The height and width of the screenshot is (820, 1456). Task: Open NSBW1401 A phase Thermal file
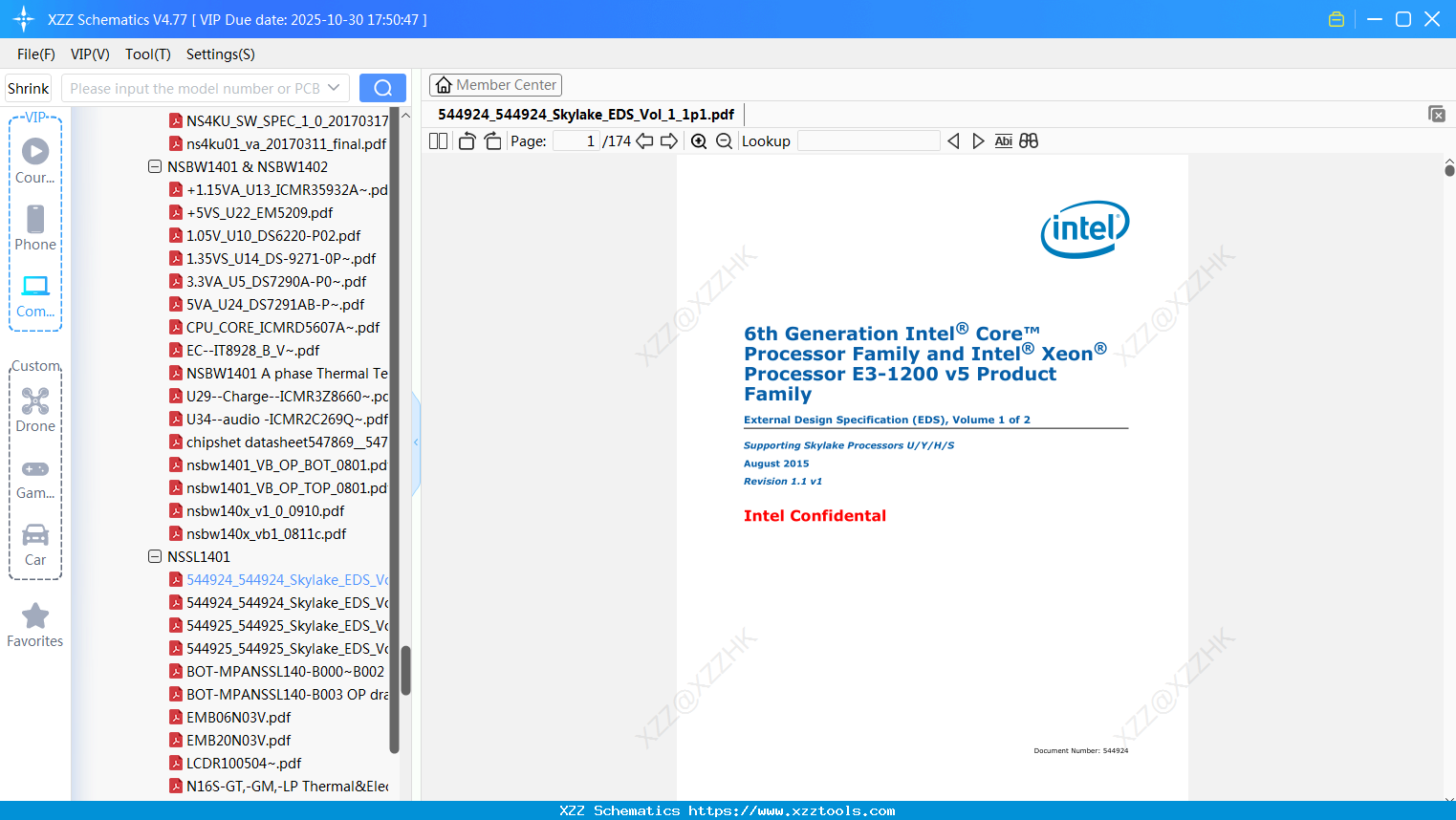(x=279, y=373)
